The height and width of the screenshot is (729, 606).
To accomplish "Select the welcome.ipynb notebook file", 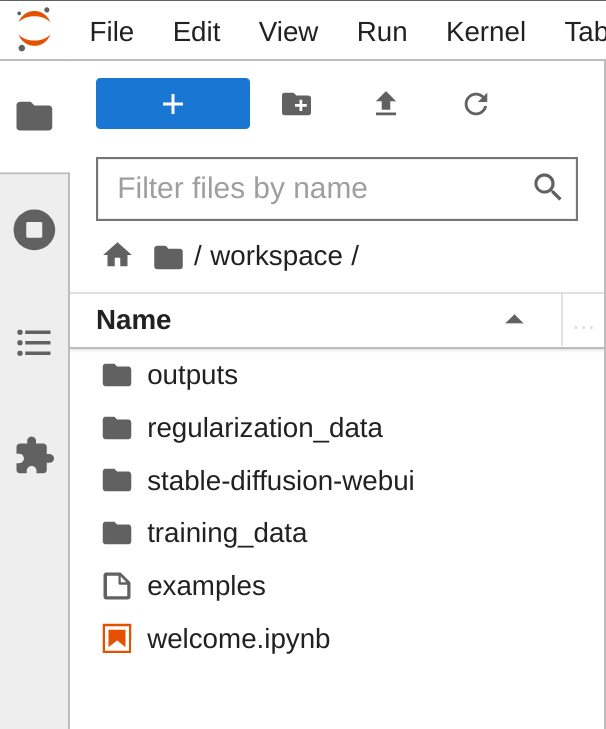I will (x=238, y=638).
